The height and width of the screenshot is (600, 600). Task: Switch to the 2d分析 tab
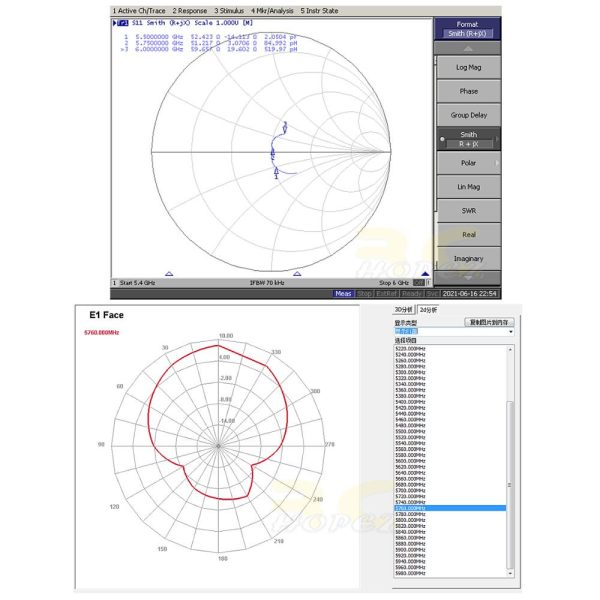(427, 310)
